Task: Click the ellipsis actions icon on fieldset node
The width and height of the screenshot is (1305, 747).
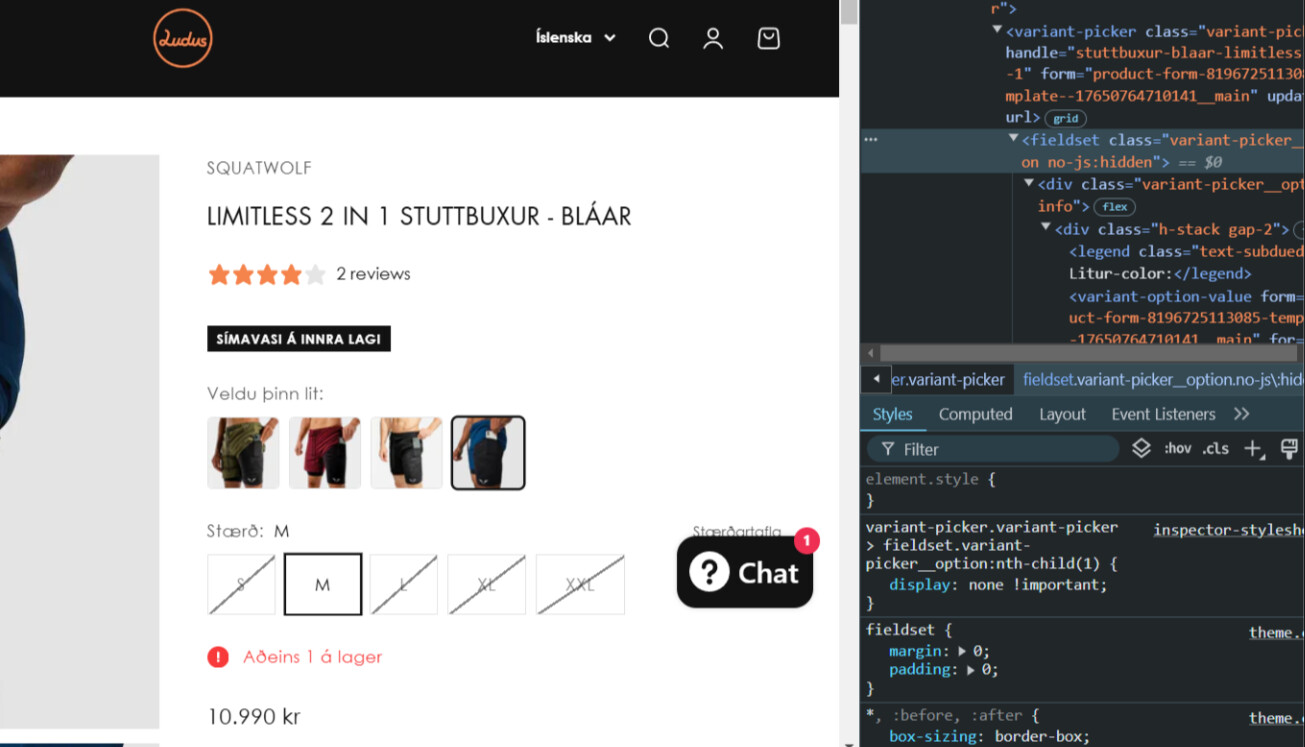Action: (x=871, y=140)
